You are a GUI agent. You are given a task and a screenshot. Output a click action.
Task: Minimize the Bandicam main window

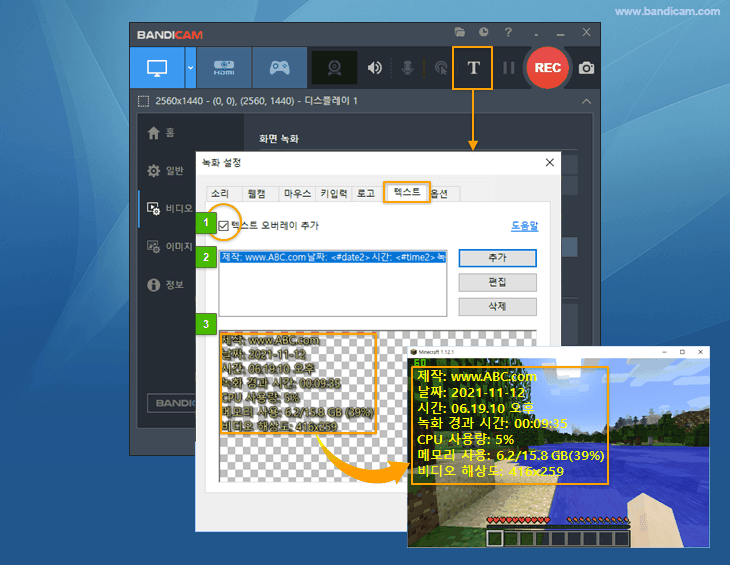[x=561, y=34]
